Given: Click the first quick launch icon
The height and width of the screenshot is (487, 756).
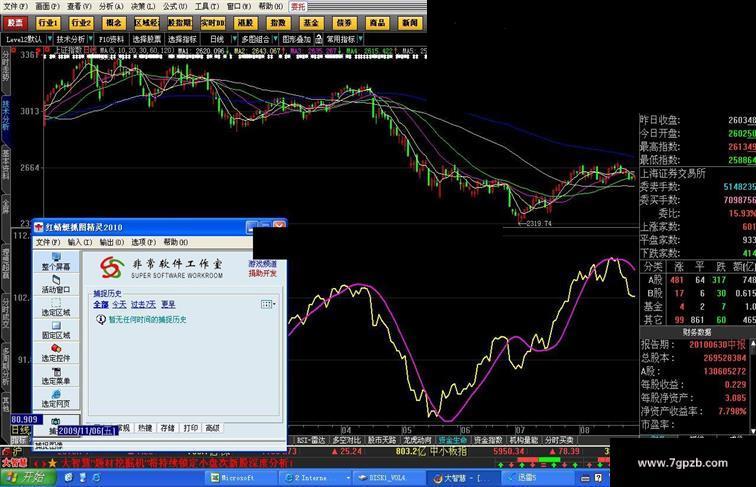Looking at the screenshot, I should point(69,478).
